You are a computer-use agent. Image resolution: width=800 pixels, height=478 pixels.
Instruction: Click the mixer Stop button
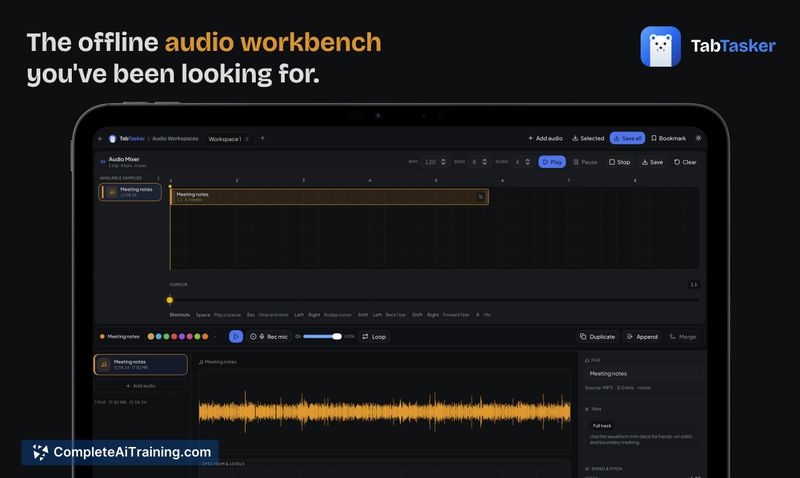[x=619, y=162]
